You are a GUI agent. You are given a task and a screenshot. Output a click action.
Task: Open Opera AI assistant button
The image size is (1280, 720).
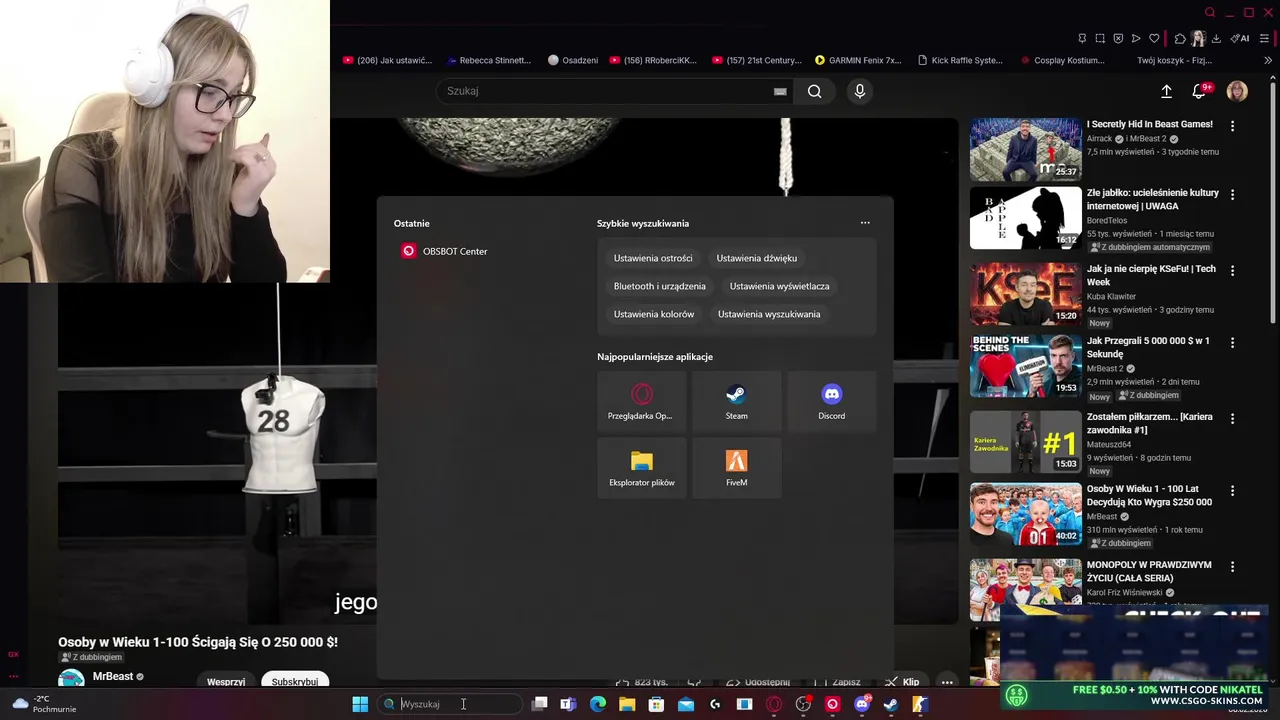[1240, 38]
